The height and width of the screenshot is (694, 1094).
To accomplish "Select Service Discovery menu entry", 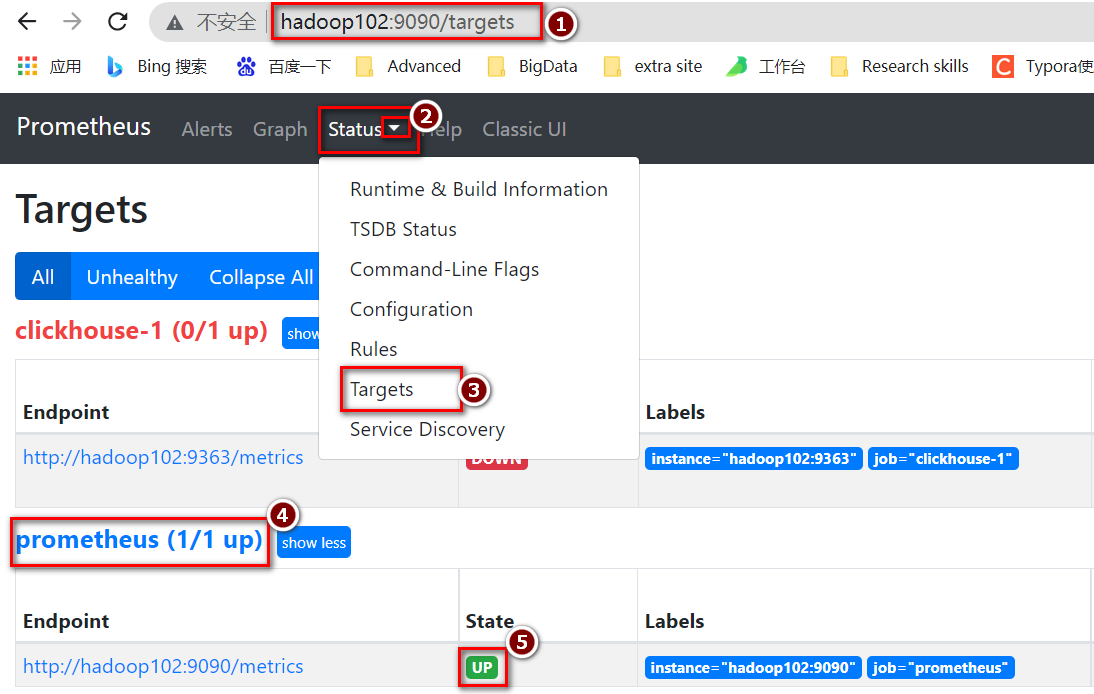I will [427, 429].
